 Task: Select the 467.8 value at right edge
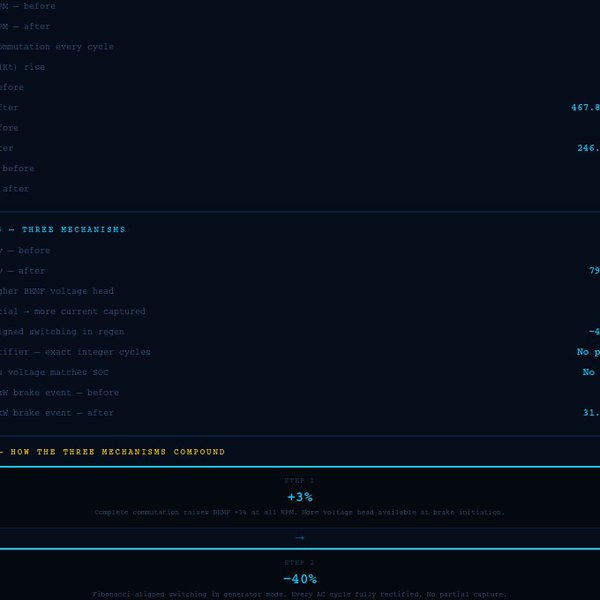tap(585, 108)
